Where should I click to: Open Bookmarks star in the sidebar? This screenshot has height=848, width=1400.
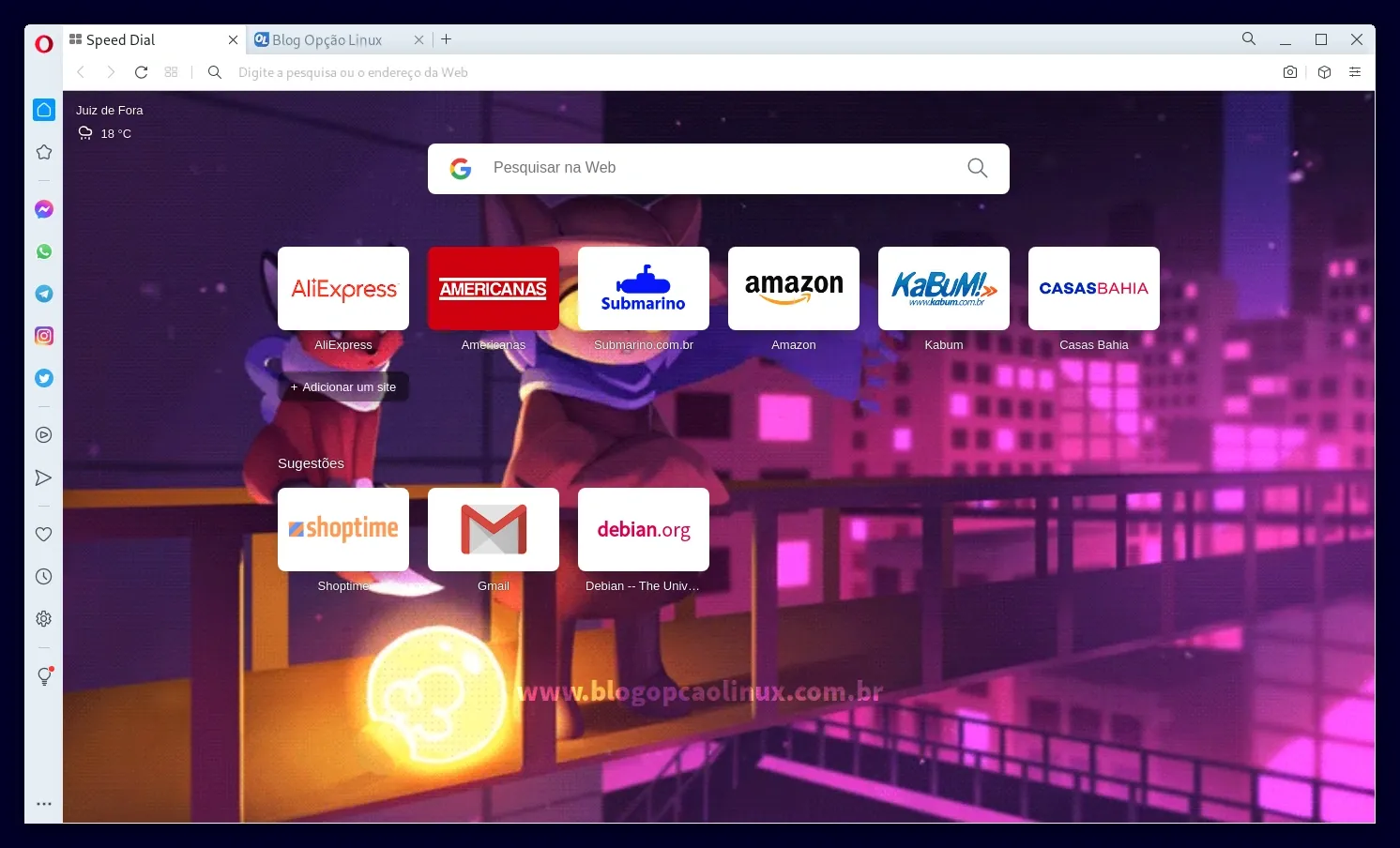coord(44,152)
